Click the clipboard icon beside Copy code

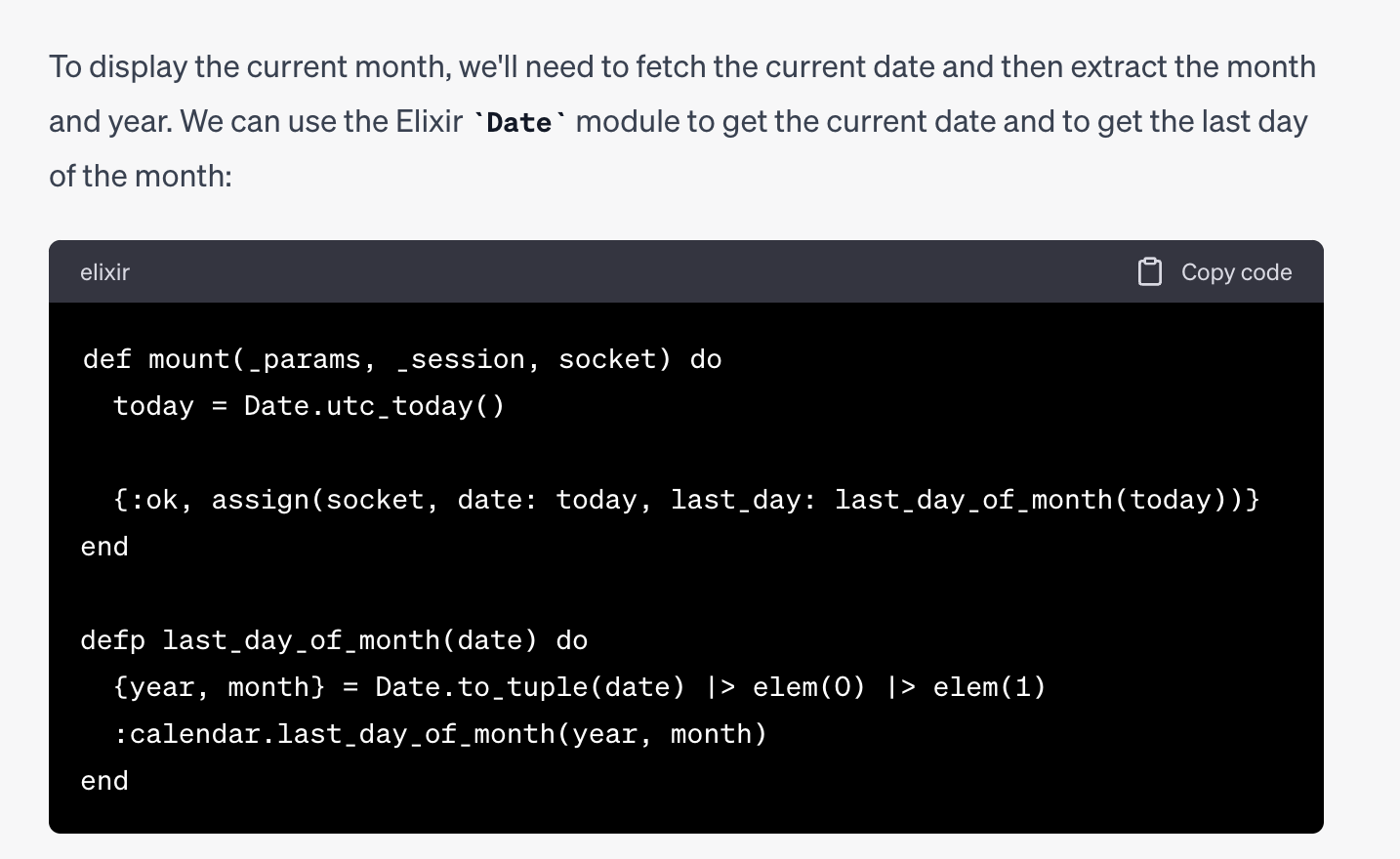pos(1150,272)
